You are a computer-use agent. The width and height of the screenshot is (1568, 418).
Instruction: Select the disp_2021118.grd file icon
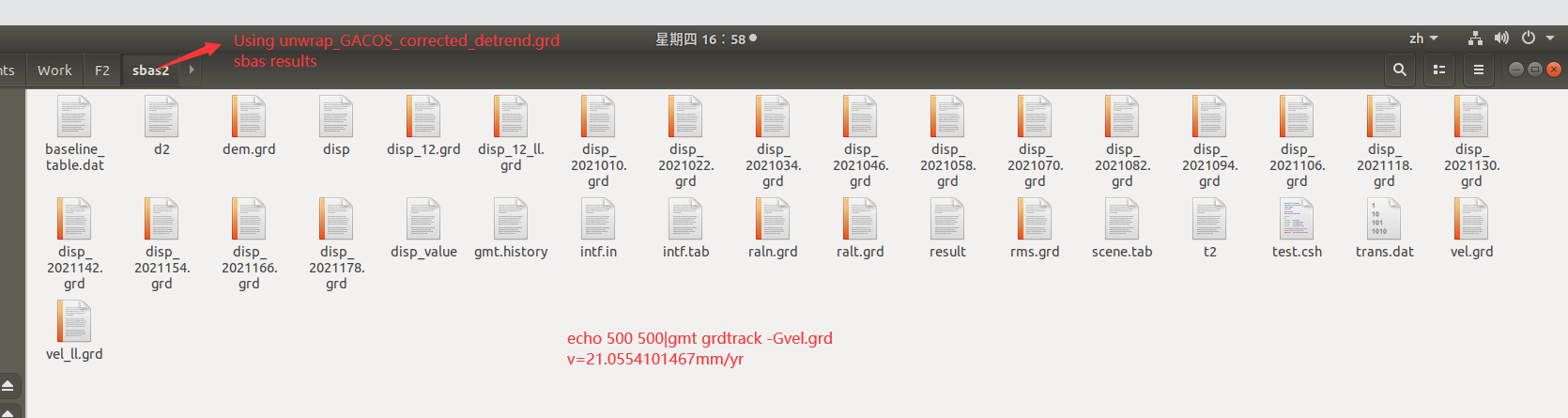tap(1384, 116)
